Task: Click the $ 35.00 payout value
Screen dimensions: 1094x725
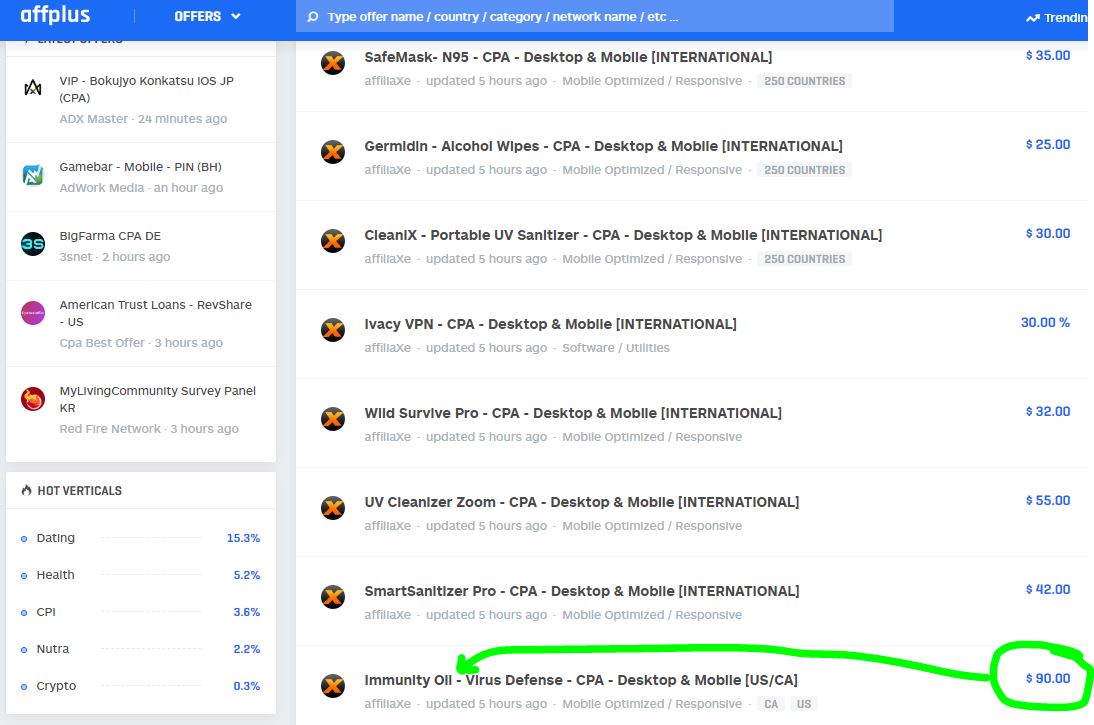Action: tap(1047, 55)
